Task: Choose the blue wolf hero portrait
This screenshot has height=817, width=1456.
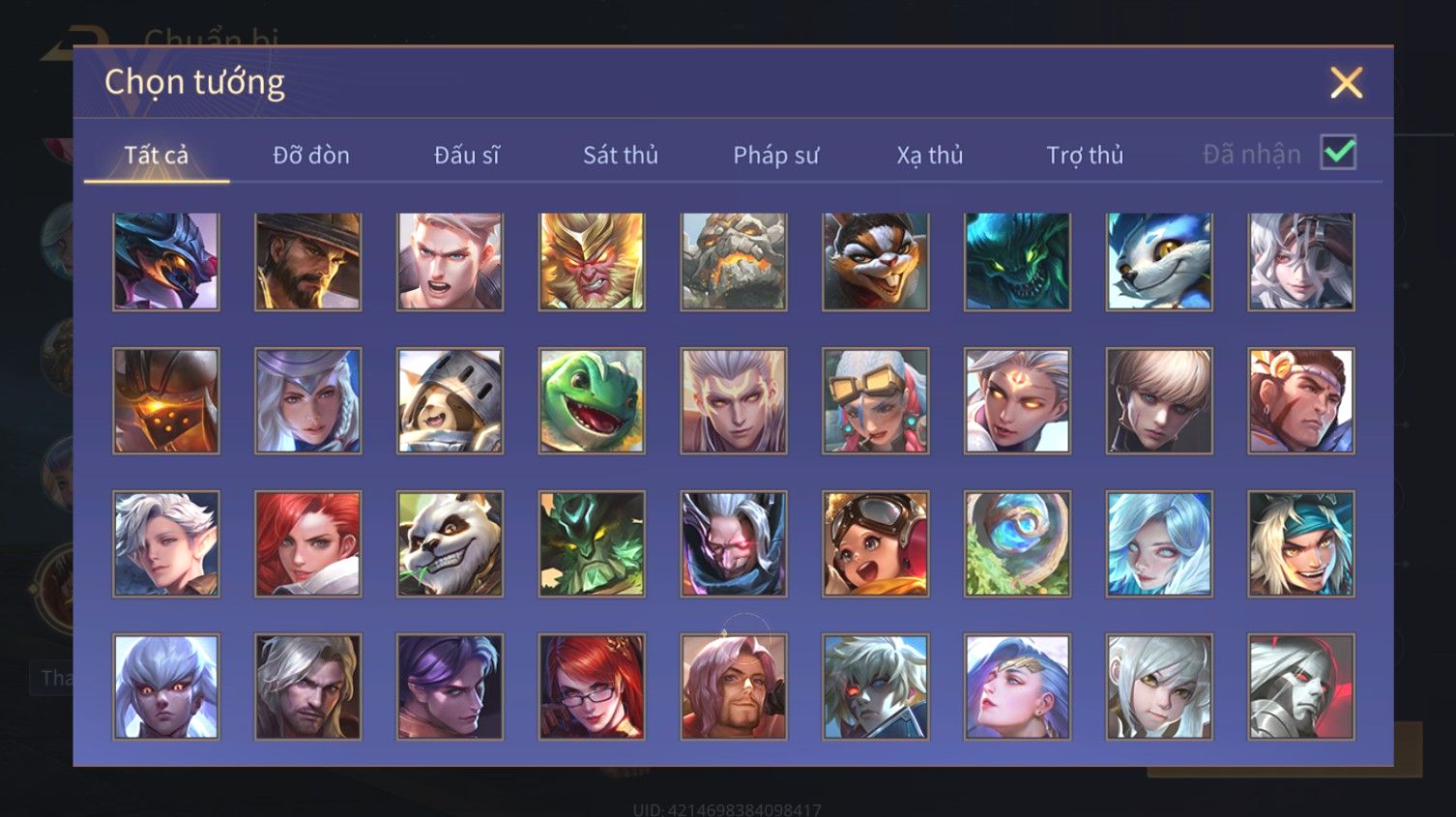Action: [1159, 262]
